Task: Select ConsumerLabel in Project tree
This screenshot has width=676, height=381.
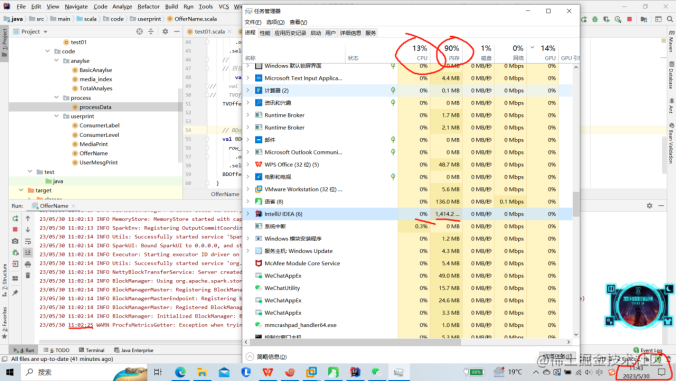Action: coord(99,125)
